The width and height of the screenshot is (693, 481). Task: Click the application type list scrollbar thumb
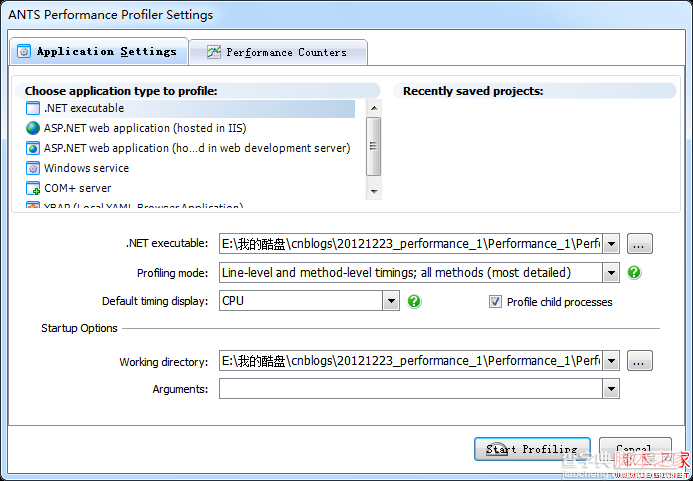373,147
